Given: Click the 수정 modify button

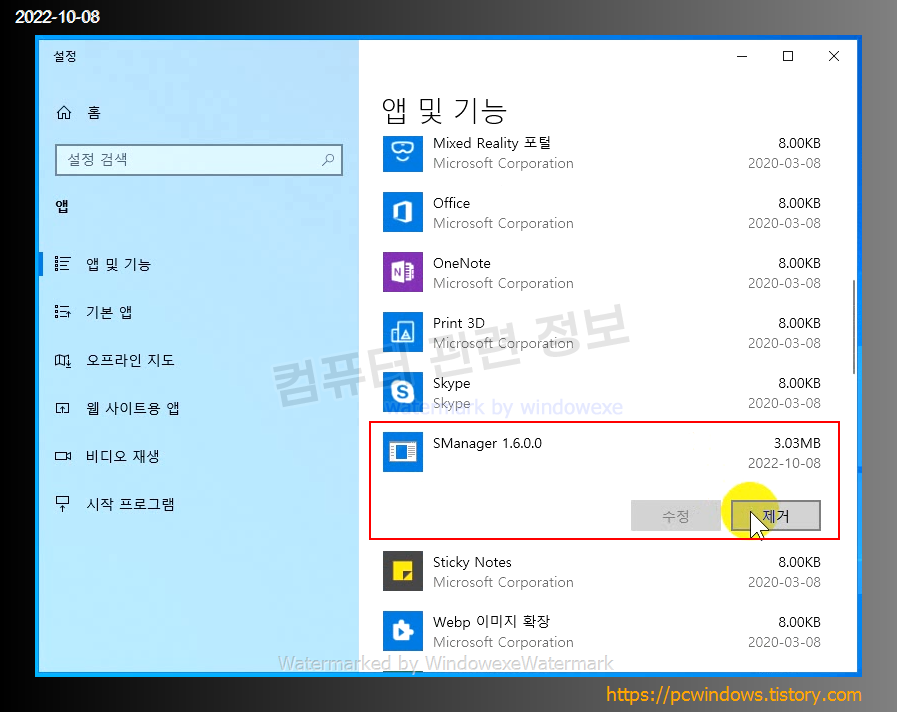Looking at the screenshot, I should pyautogui.click(x=676, y=516).
